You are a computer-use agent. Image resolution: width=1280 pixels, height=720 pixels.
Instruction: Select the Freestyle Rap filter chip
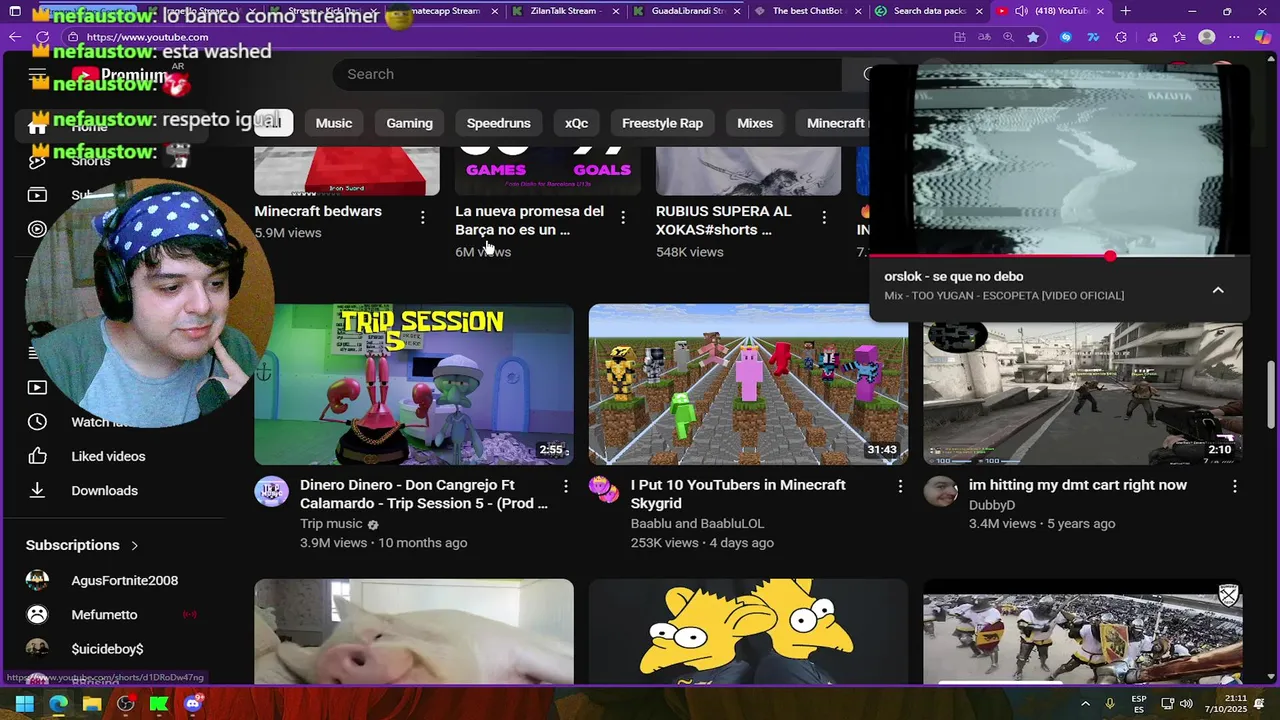(662, 123)
